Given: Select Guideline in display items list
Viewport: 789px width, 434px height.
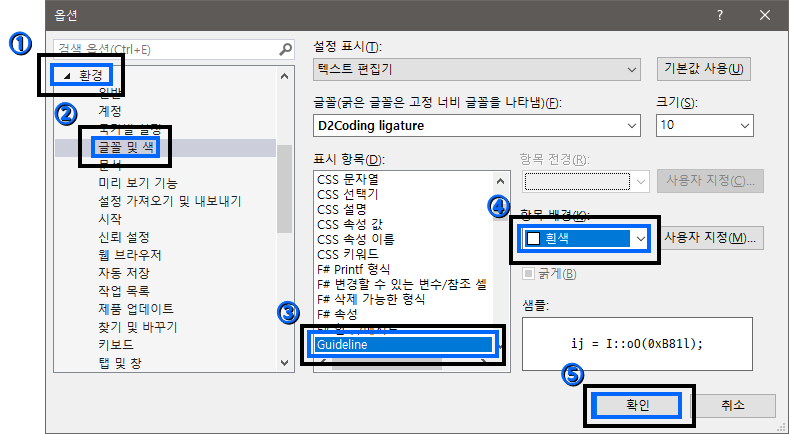Looking at the screenshot, I should 403,344.
